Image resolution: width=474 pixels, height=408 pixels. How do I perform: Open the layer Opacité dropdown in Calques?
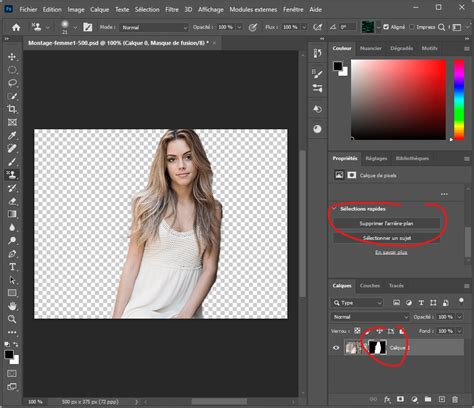tap(459, 317)
